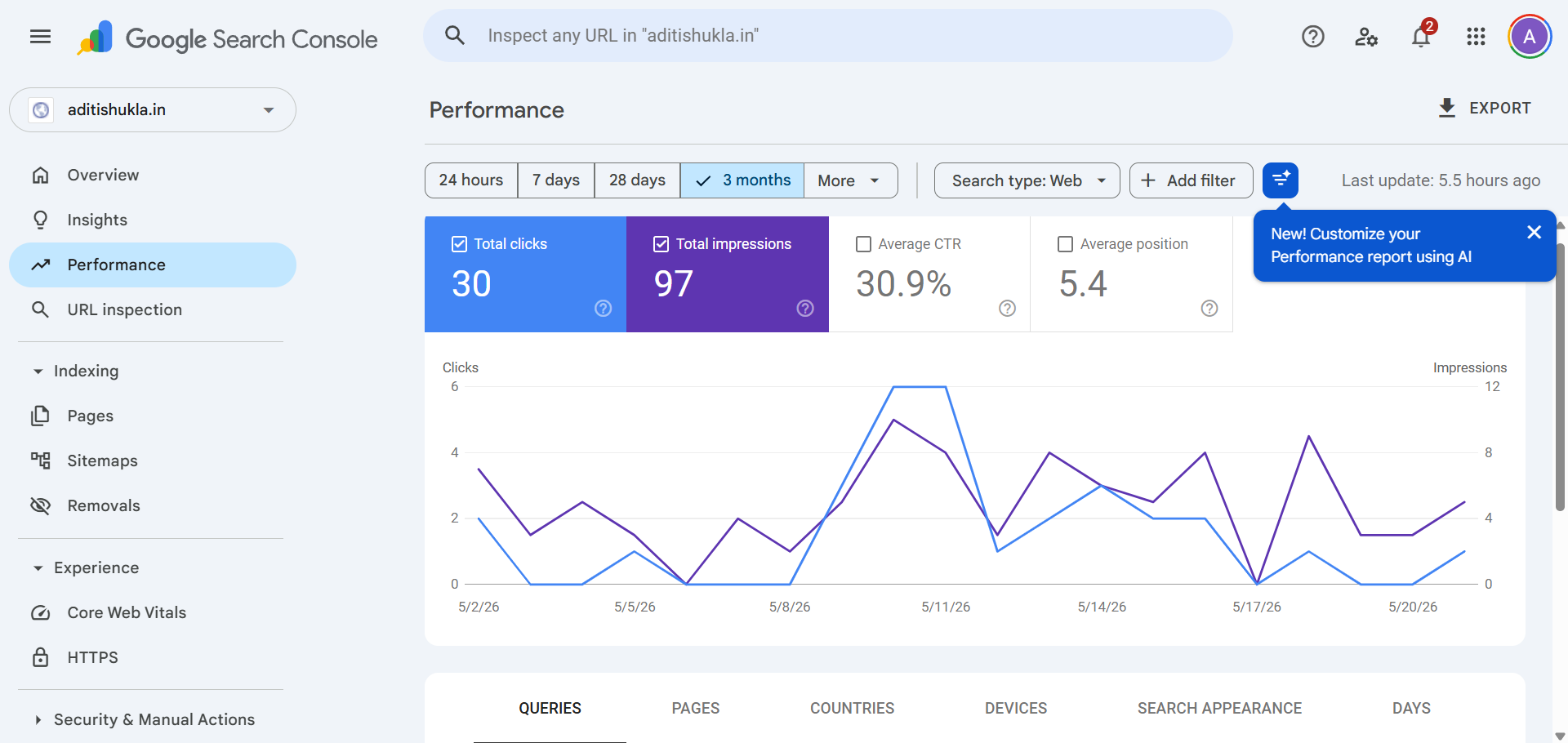The height and width of the screenshot is (743, 1568).
Task: Click the Overview home icon
Action: (x=41, y=175)
